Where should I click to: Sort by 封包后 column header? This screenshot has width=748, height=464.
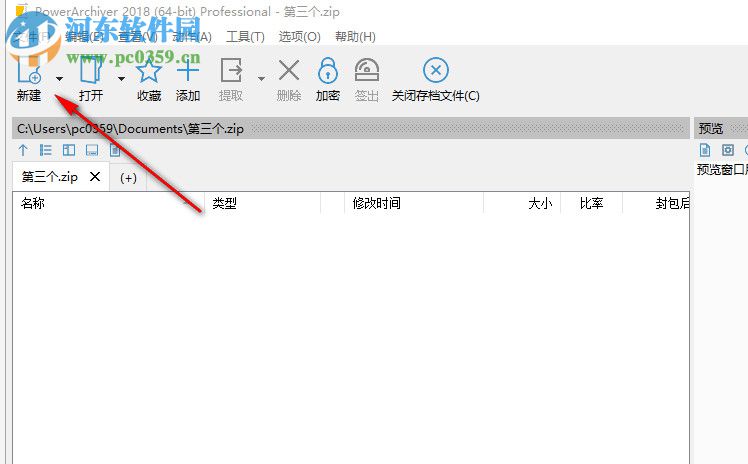(656, 203)
